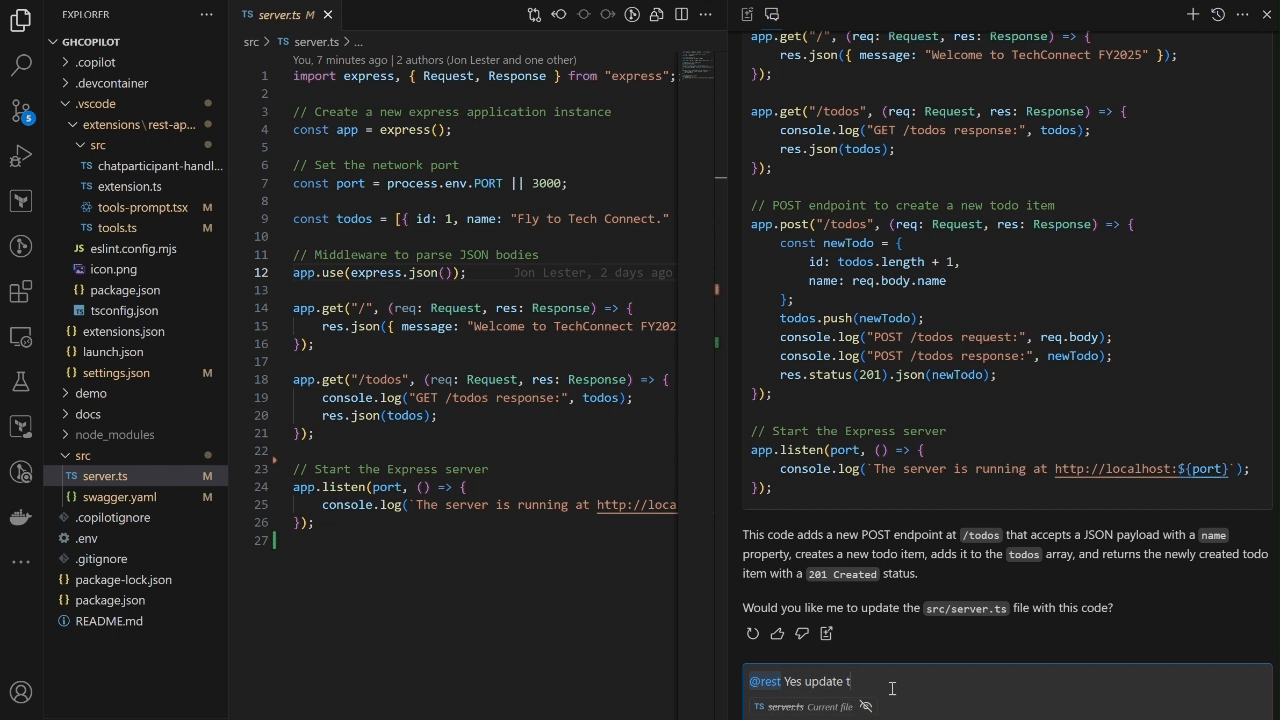1280x720 pixels.
Task: Focus the chat input with @rest text
Action: 1007,681
